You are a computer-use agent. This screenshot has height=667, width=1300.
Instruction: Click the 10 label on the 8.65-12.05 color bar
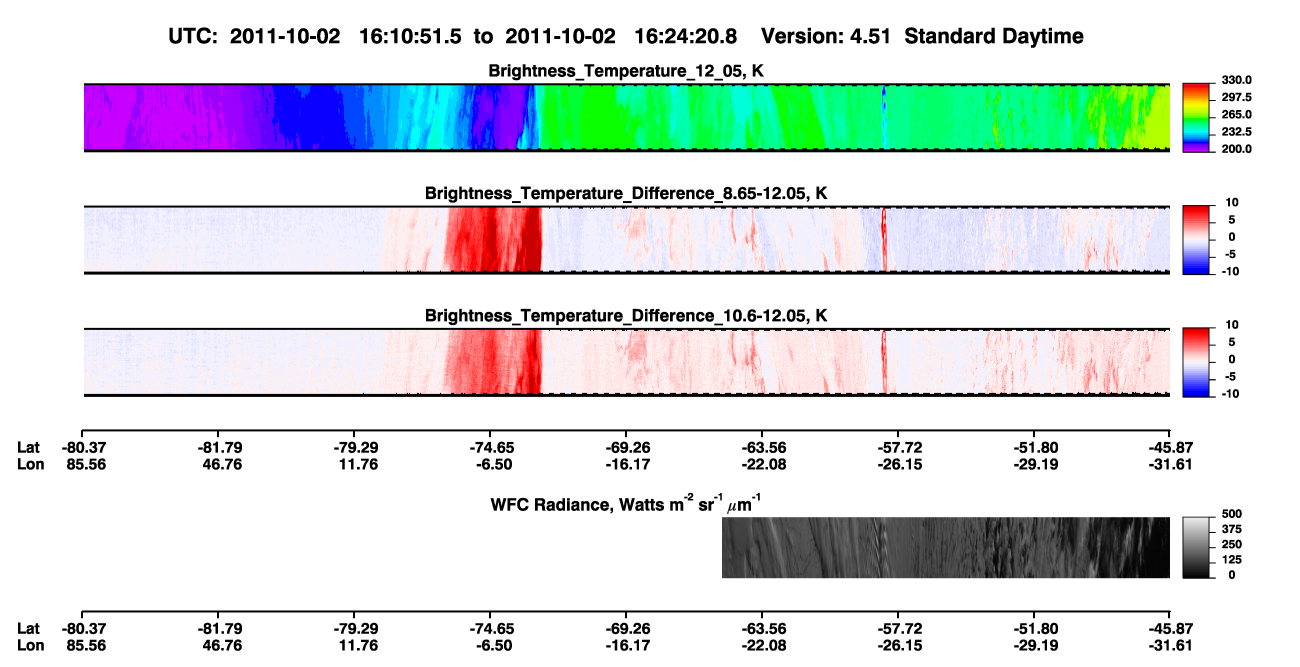pyautogui.click(x=1233, y=202)
